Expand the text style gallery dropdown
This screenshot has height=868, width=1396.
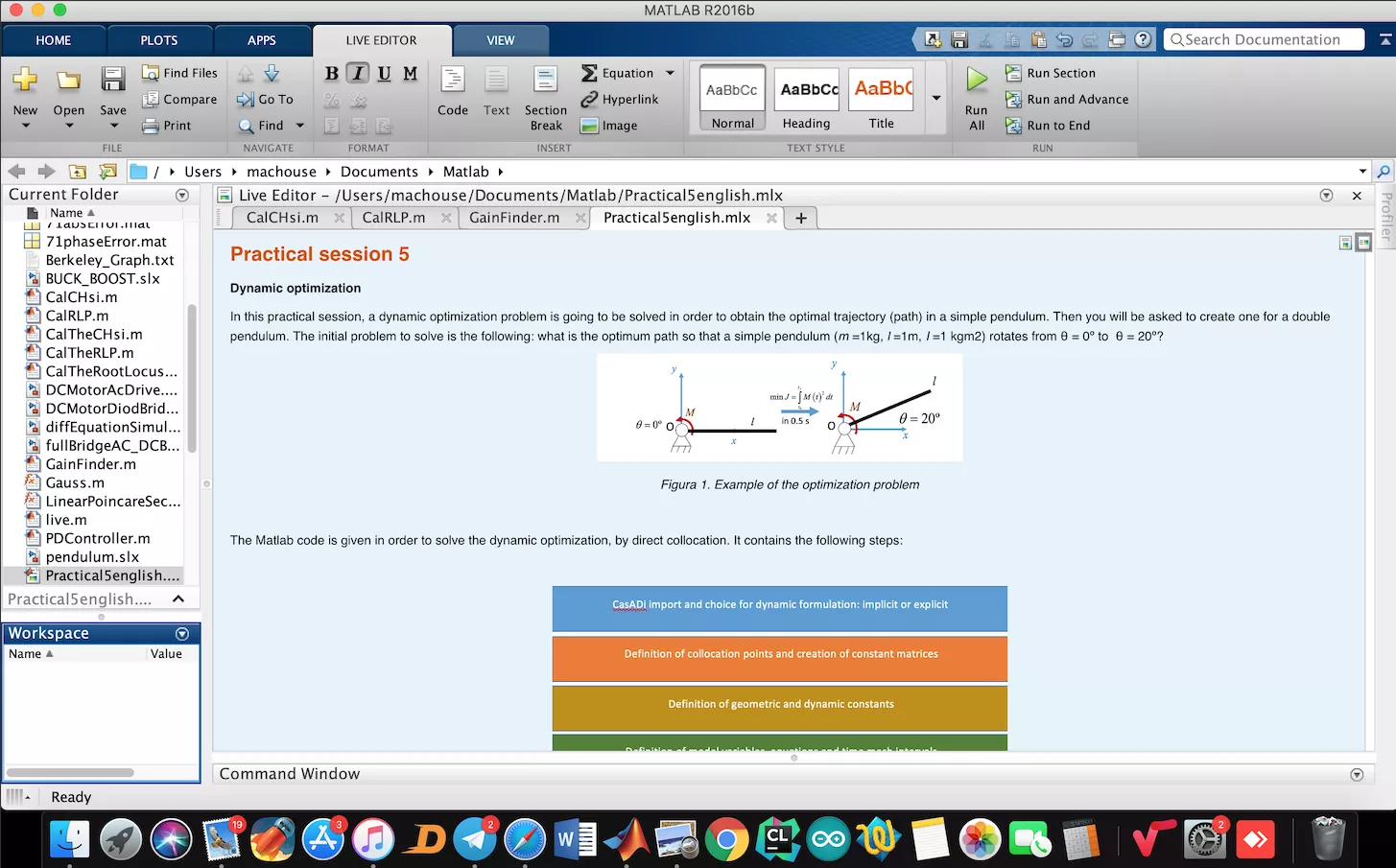[x=935, y=98]
